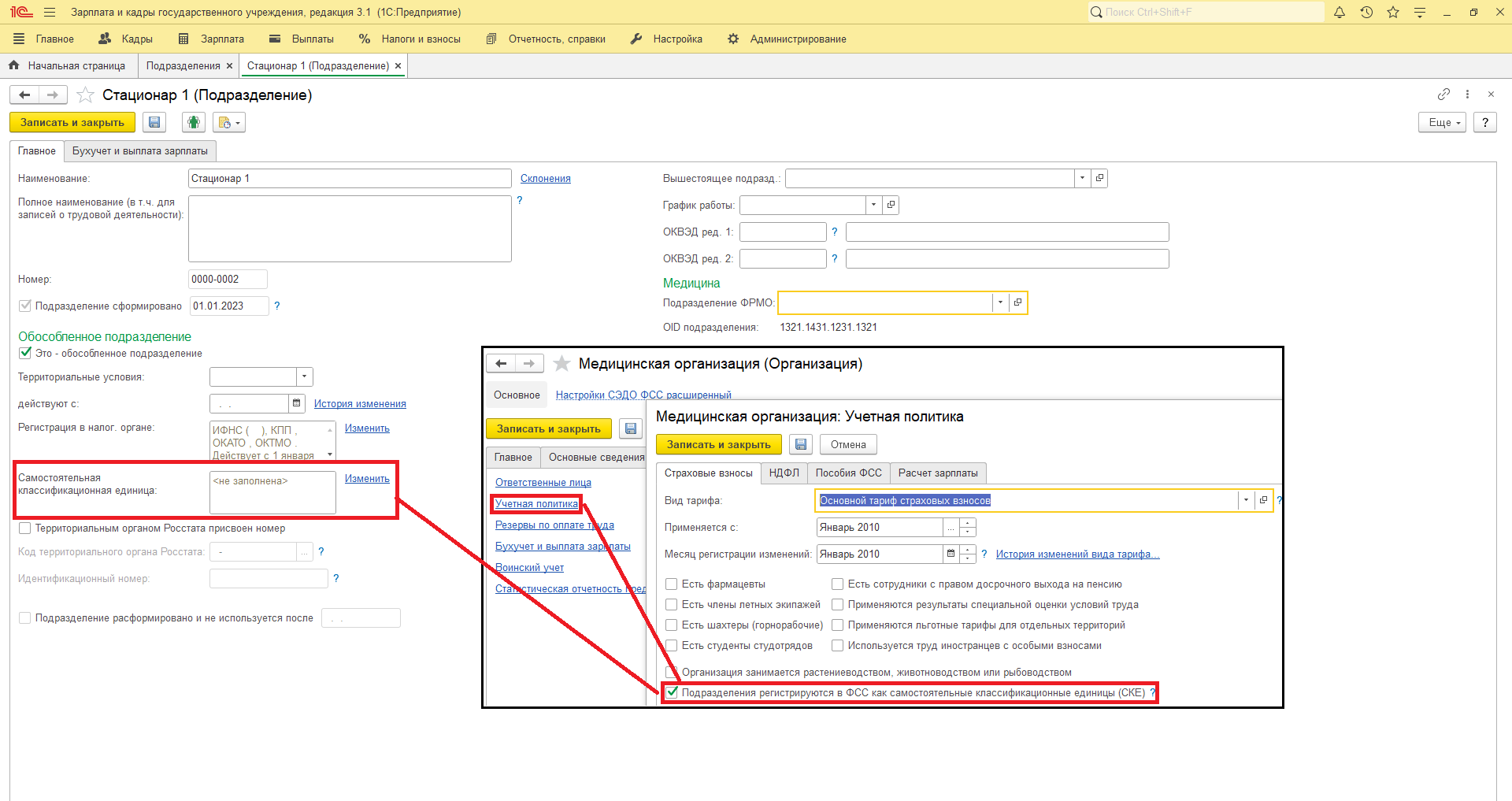Open the vertical dots form menu

pyautogui.click(x=1467, y=95)
